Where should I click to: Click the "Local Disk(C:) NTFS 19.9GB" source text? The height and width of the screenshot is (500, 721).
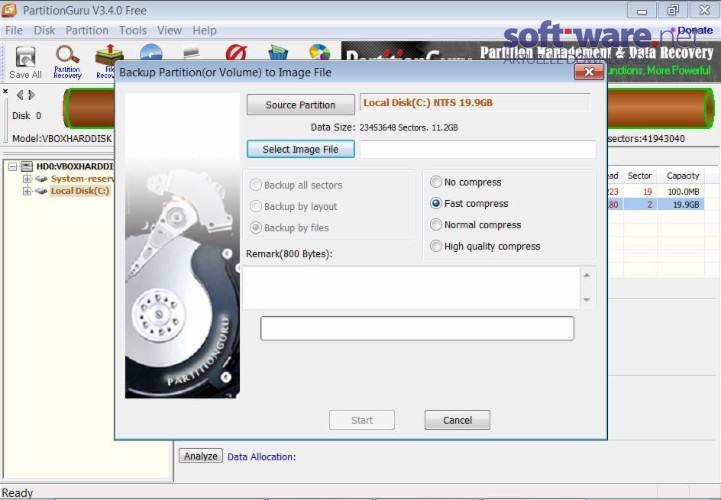click(x=428, y=103)
